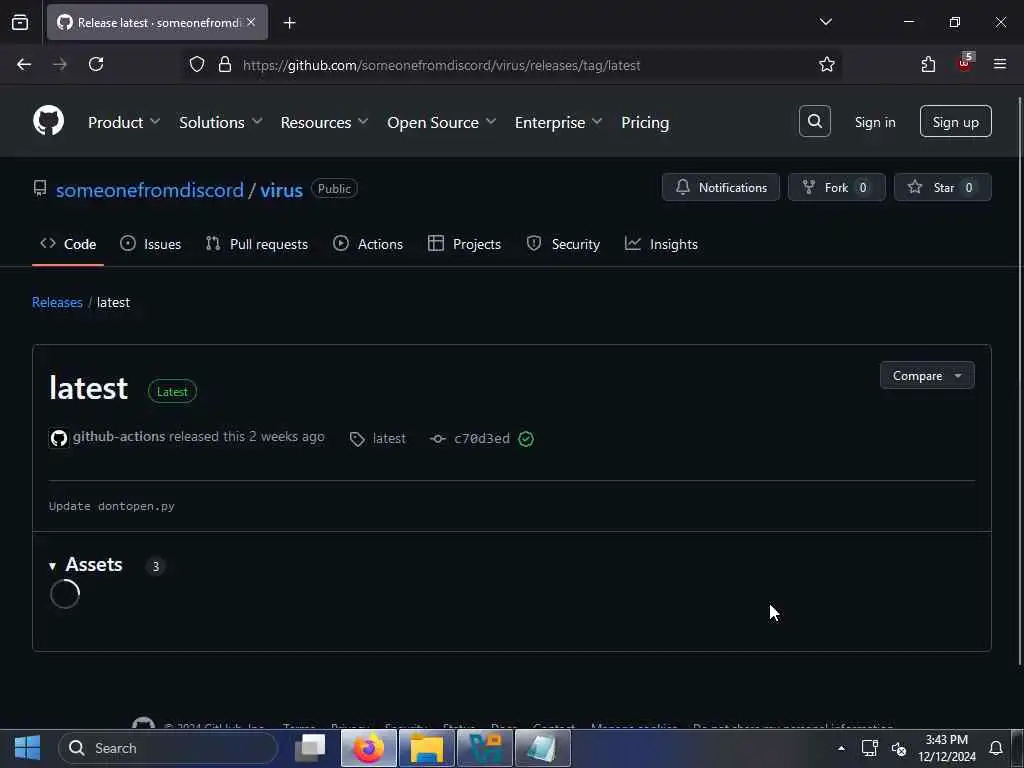This screenshot has height=768, width=1024.
Task: Click the page vertical scrollbar
Action: tap(1019, 379)
